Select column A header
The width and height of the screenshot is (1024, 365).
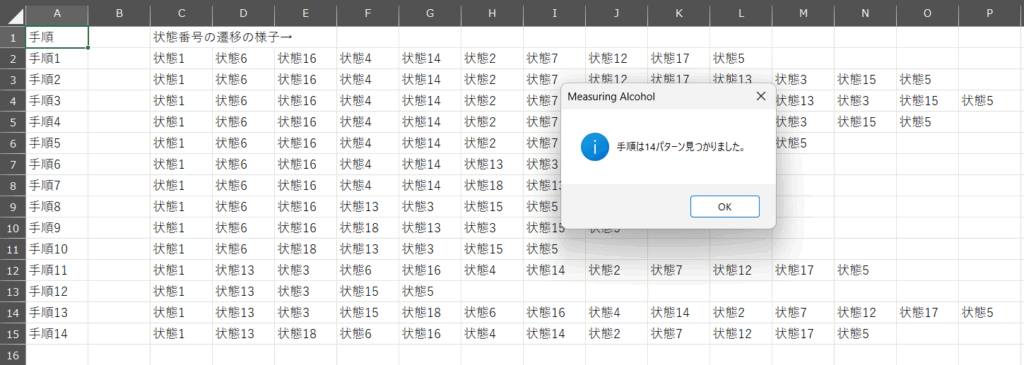pos(57,14)
